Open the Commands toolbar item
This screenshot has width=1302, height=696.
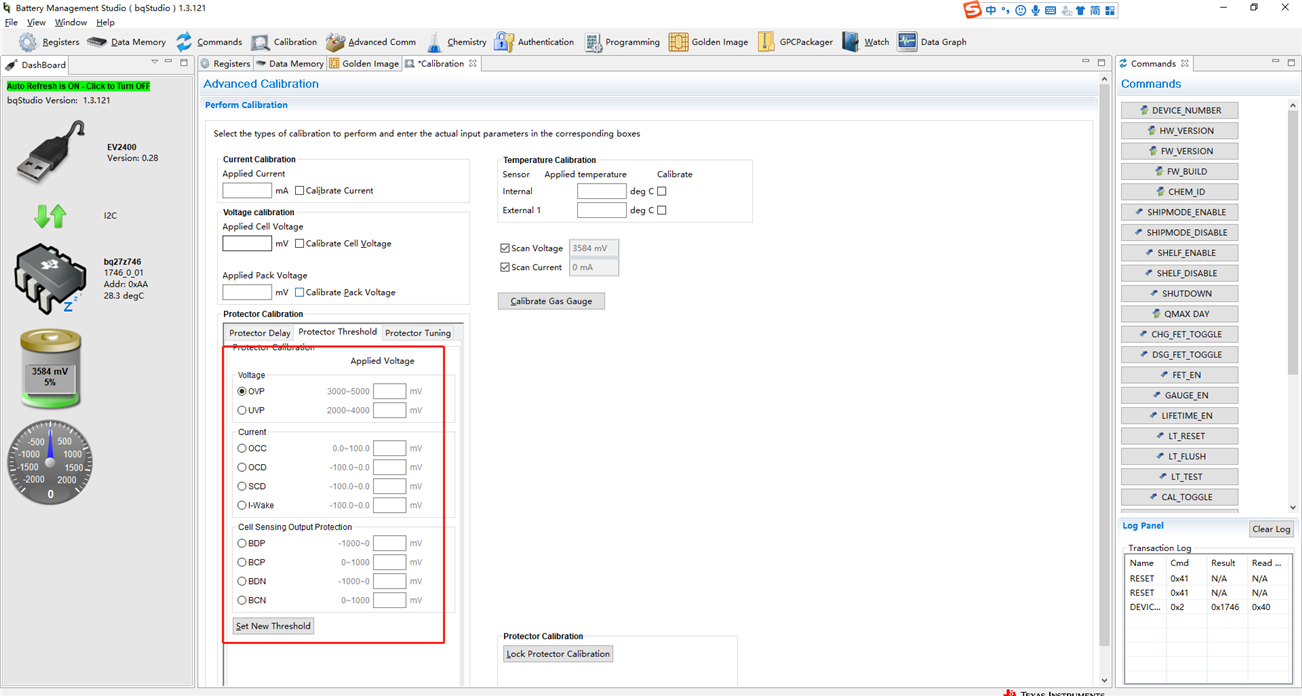[208, 42]
